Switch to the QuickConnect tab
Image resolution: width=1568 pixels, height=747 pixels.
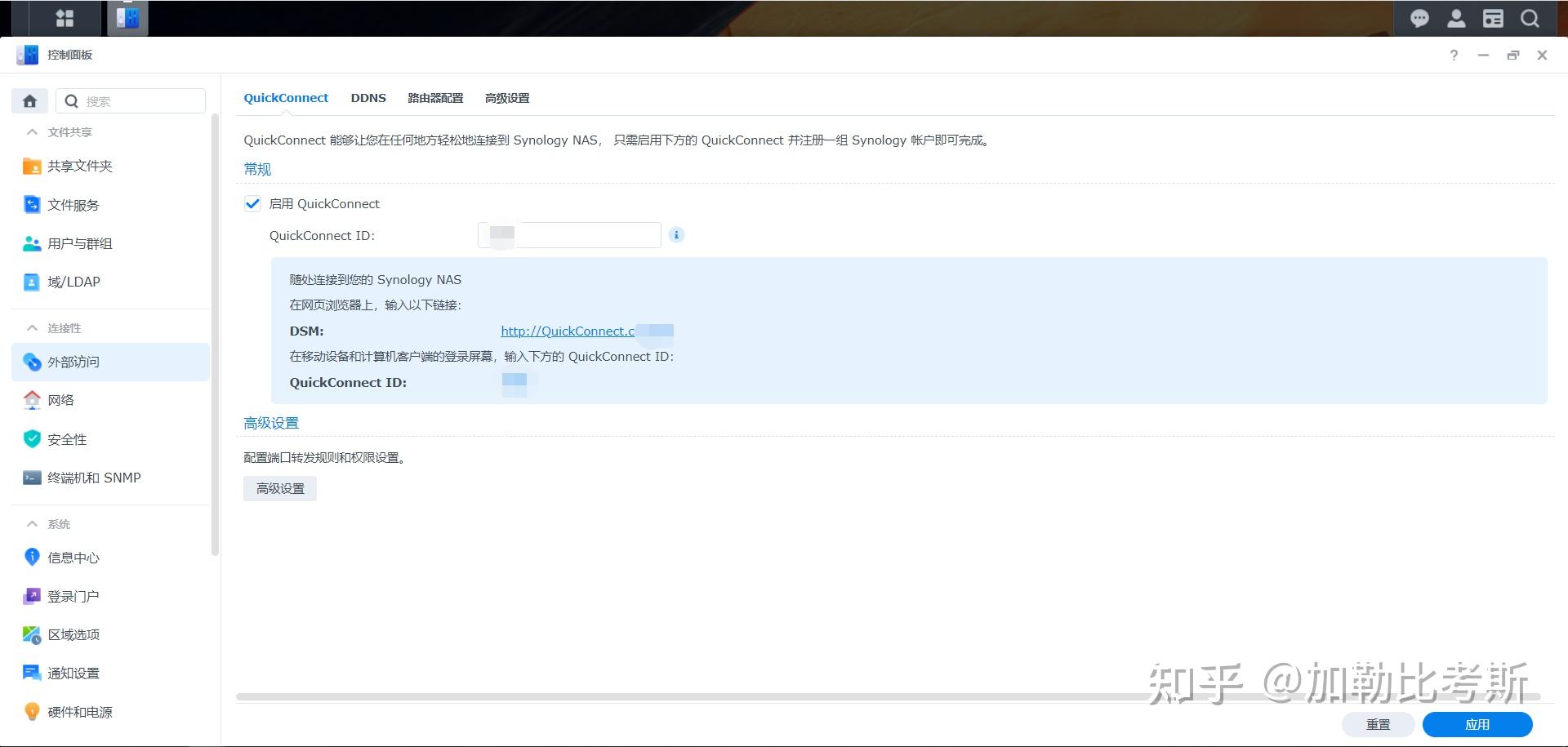tap(286, 98)
